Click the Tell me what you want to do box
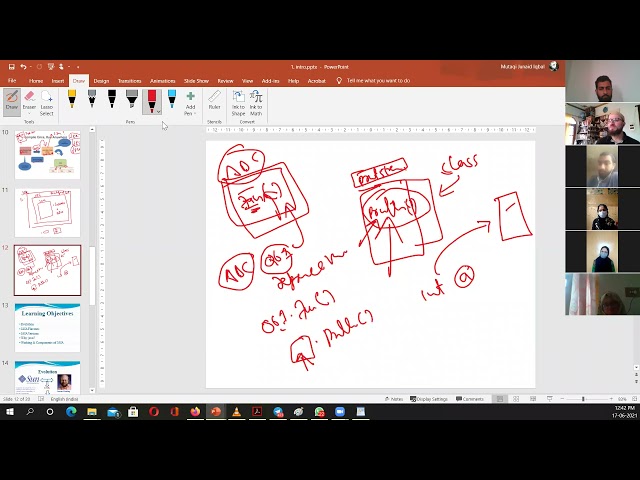640x480 pixels. click(x=378, y=80)
